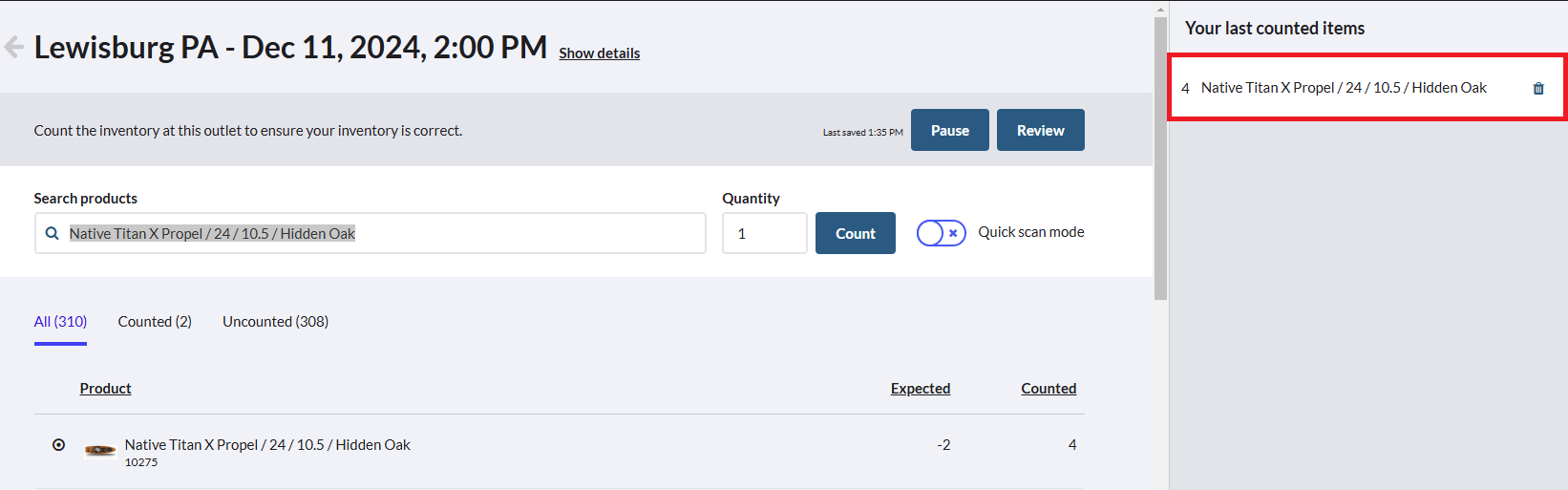Click the Your last counted items heading

pyautogui.click(x=1275, y=29)
